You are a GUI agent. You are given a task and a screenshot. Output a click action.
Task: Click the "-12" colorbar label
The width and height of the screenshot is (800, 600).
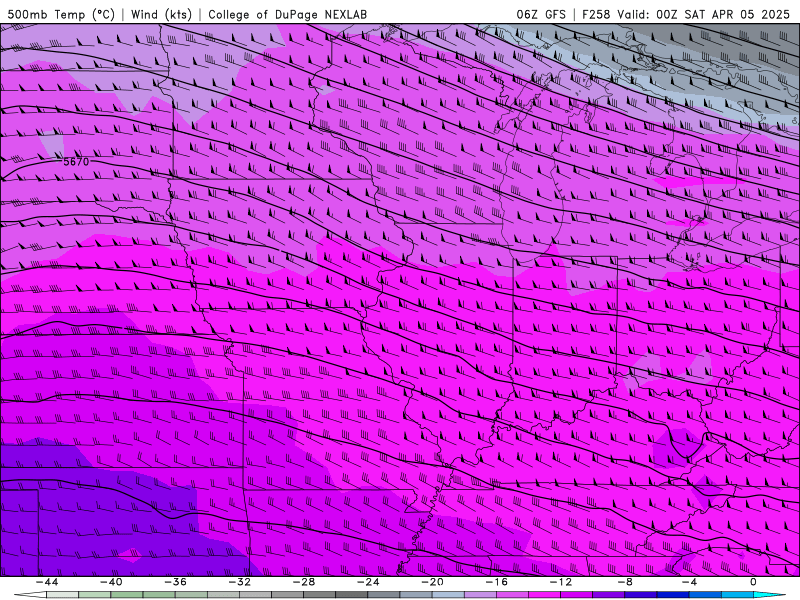pyautogui.click(x=561, y=582)
